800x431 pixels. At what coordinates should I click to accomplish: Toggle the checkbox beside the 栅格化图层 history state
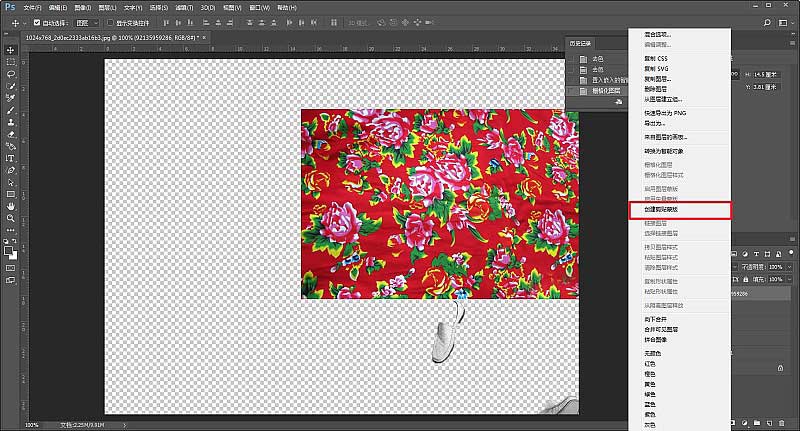pos(571,91)
